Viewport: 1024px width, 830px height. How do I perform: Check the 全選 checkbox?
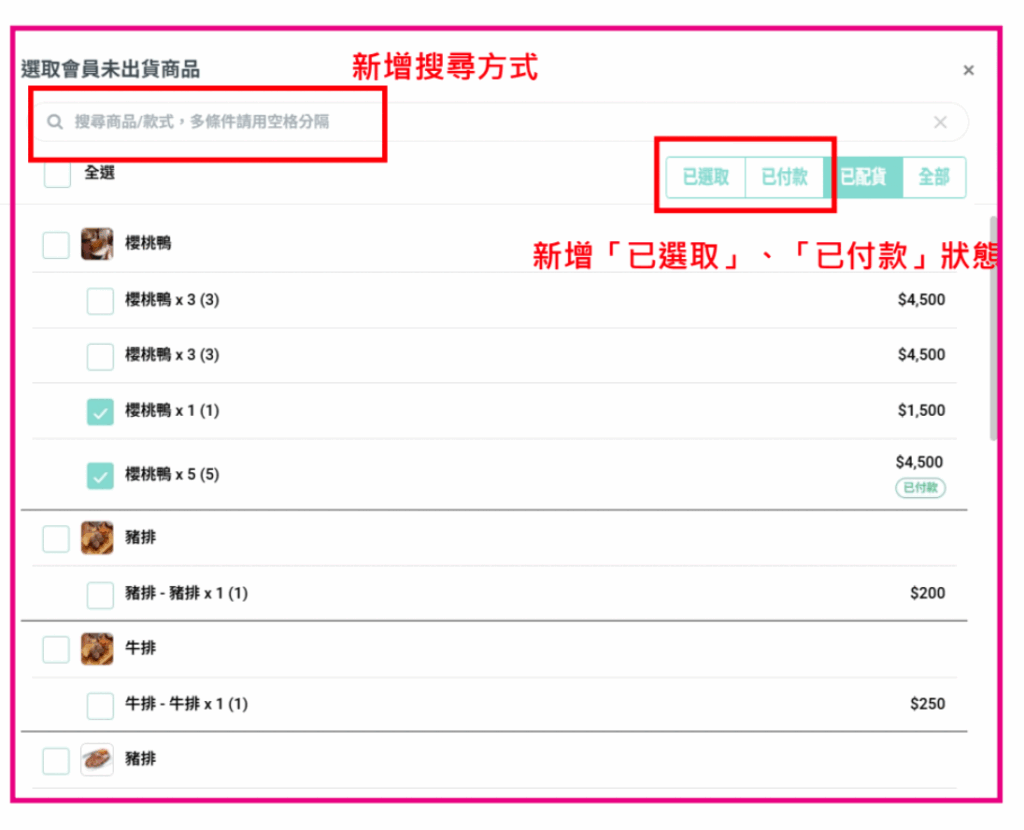(57, 174)
